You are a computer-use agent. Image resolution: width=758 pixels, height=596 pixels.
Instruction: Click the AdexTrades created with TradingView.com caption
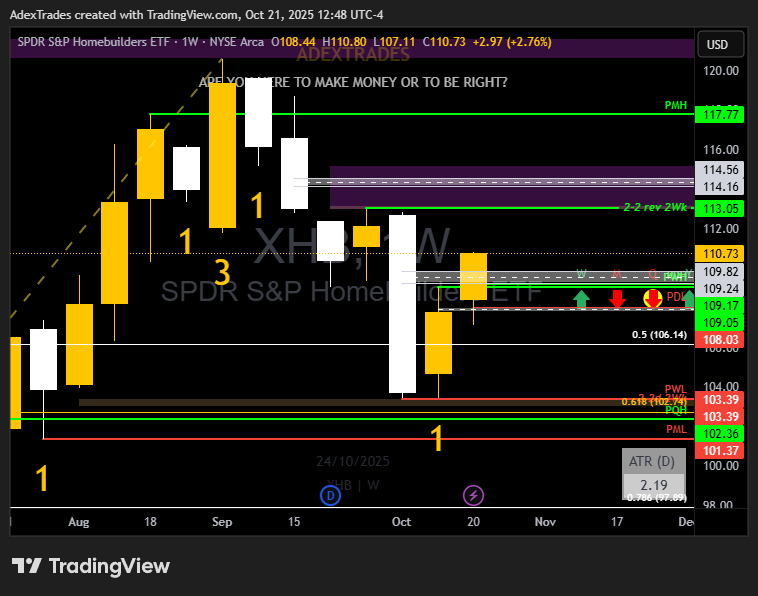point(196,15)
